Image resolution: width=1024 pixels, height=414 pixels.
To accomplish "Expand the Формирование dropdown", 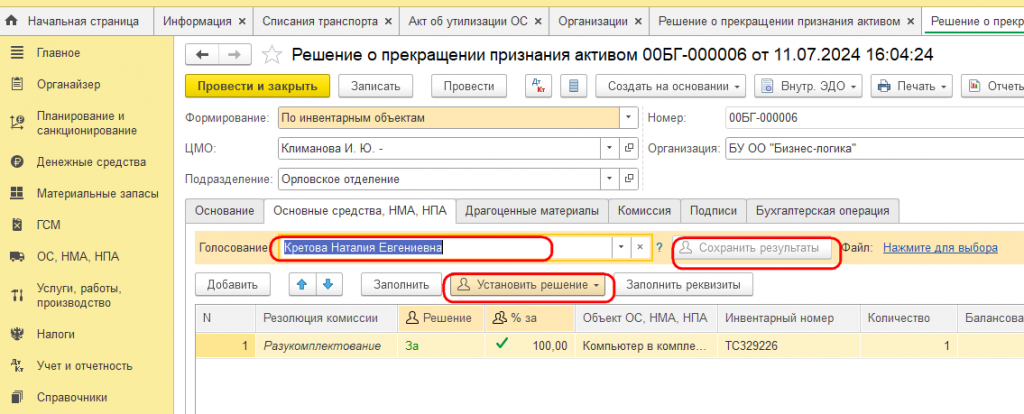I will (628, 118).
